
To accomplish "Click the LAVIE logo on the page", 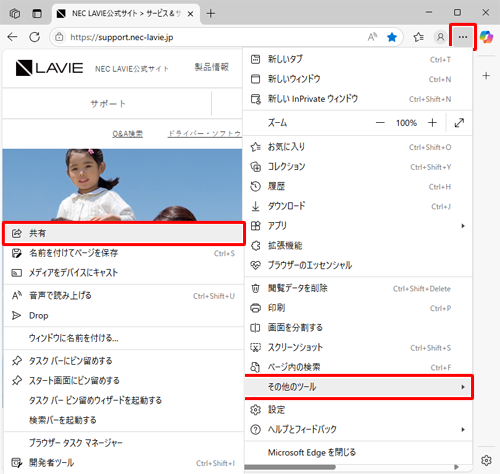I will [x=49, y=68].
